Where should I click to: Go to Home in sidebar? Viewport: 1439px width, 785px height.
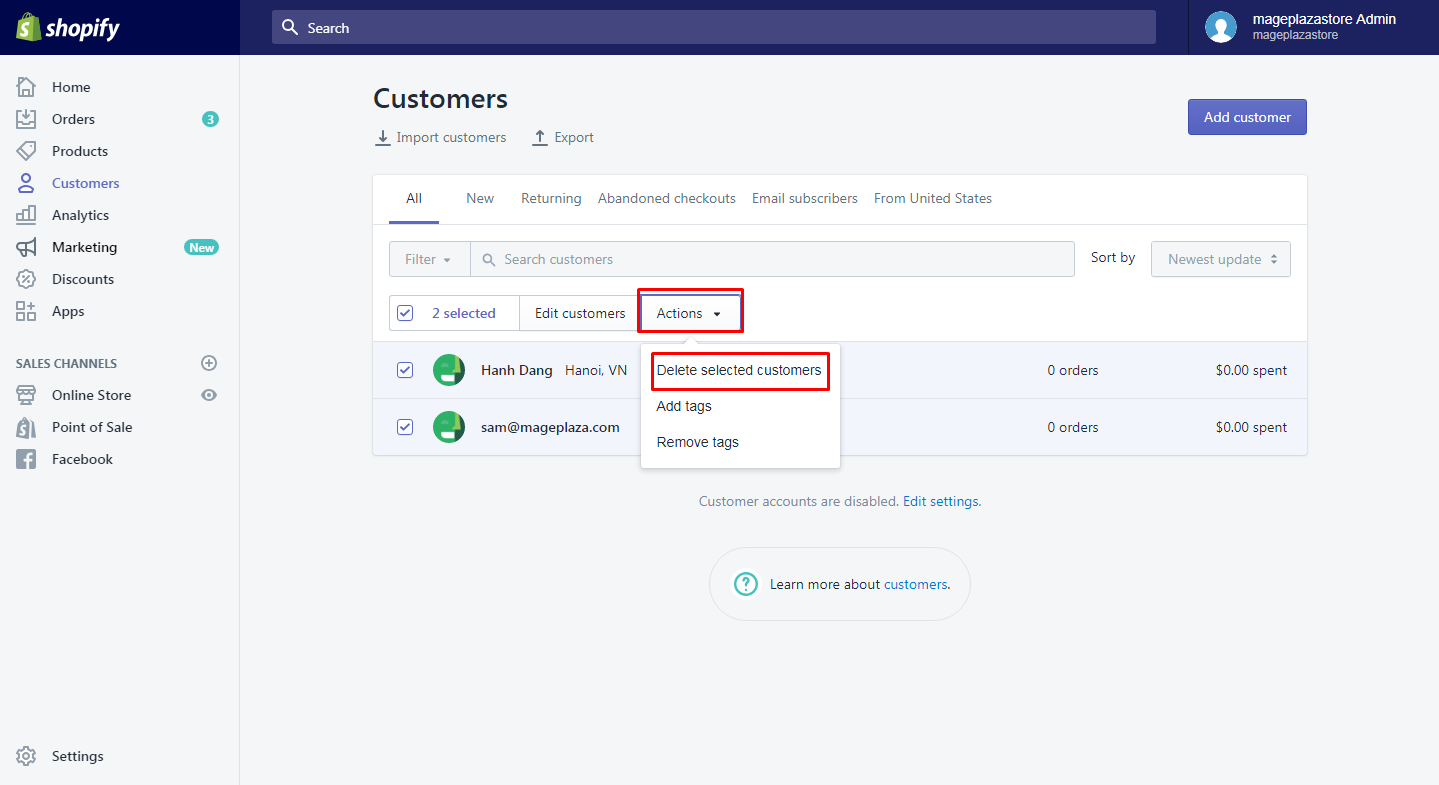point(71,87)
